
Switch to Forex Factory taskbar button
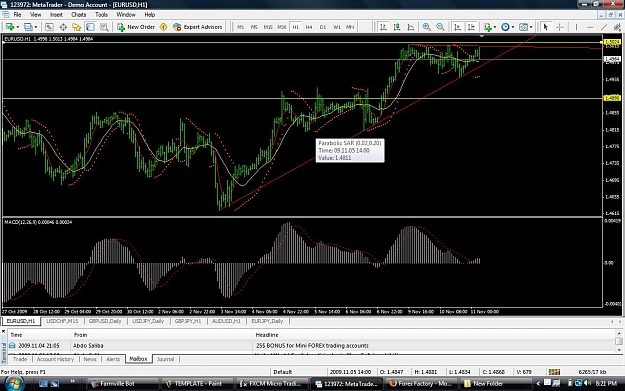pyautogui.click(x=423, y=384)
